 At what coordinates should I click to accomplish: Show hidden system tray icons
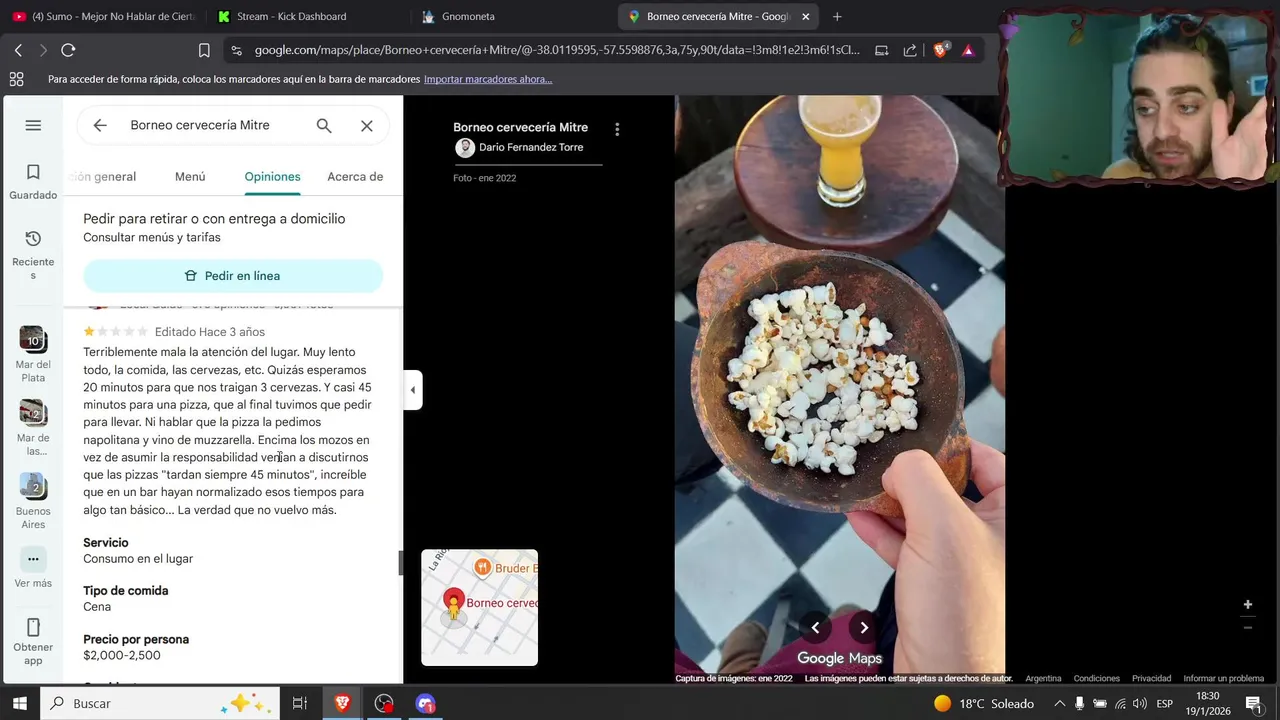pyautogui.click(x=1060, y=703)
